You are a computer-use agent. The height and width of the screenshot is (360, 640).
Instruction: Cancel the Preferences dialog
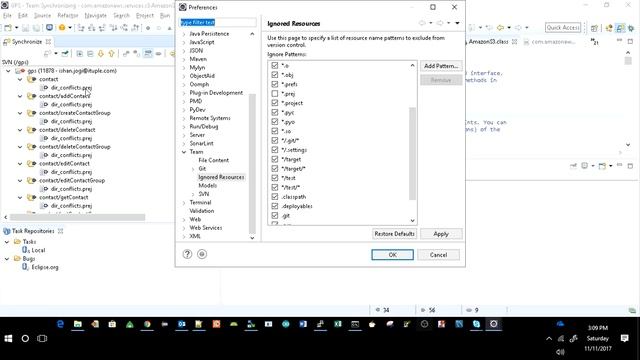tap(438, 255)
